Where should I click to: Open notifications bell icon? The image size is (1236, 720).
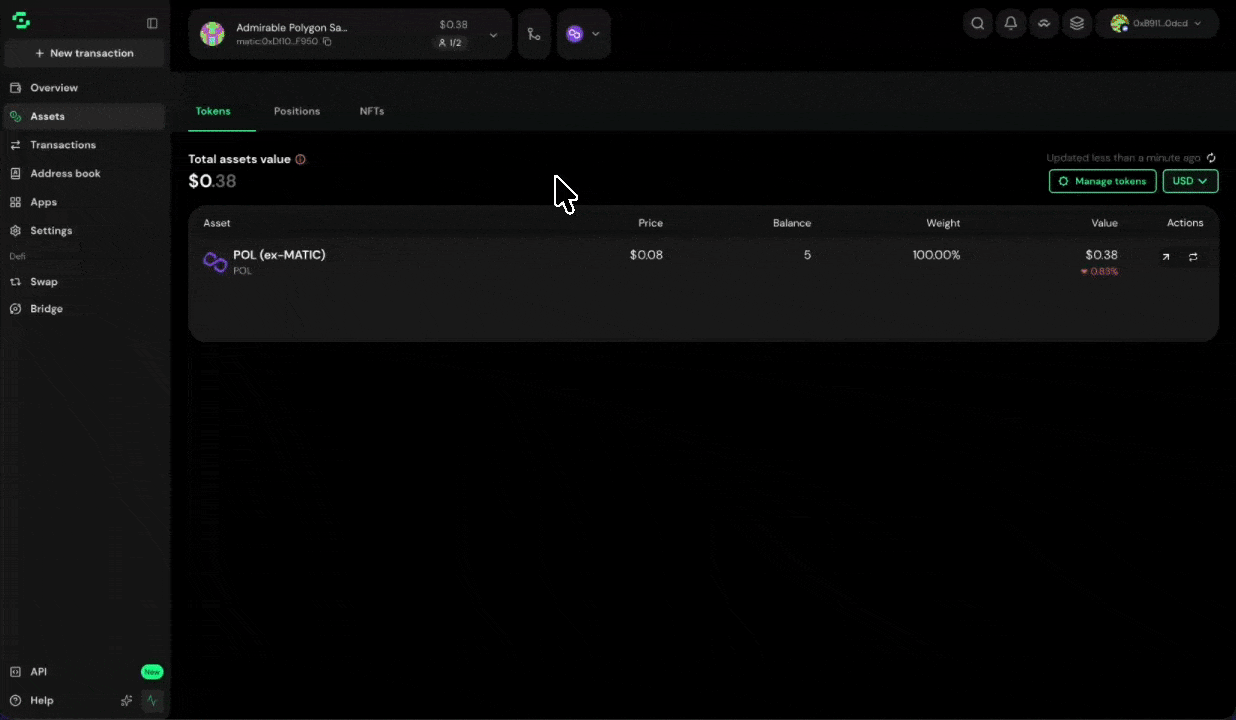click(x=1011, y=23)
